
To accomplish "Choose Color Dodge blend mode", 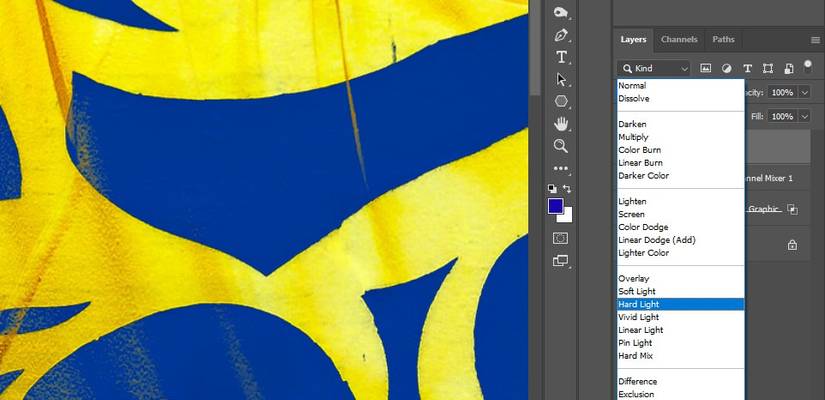I will [x=681, y=227].
